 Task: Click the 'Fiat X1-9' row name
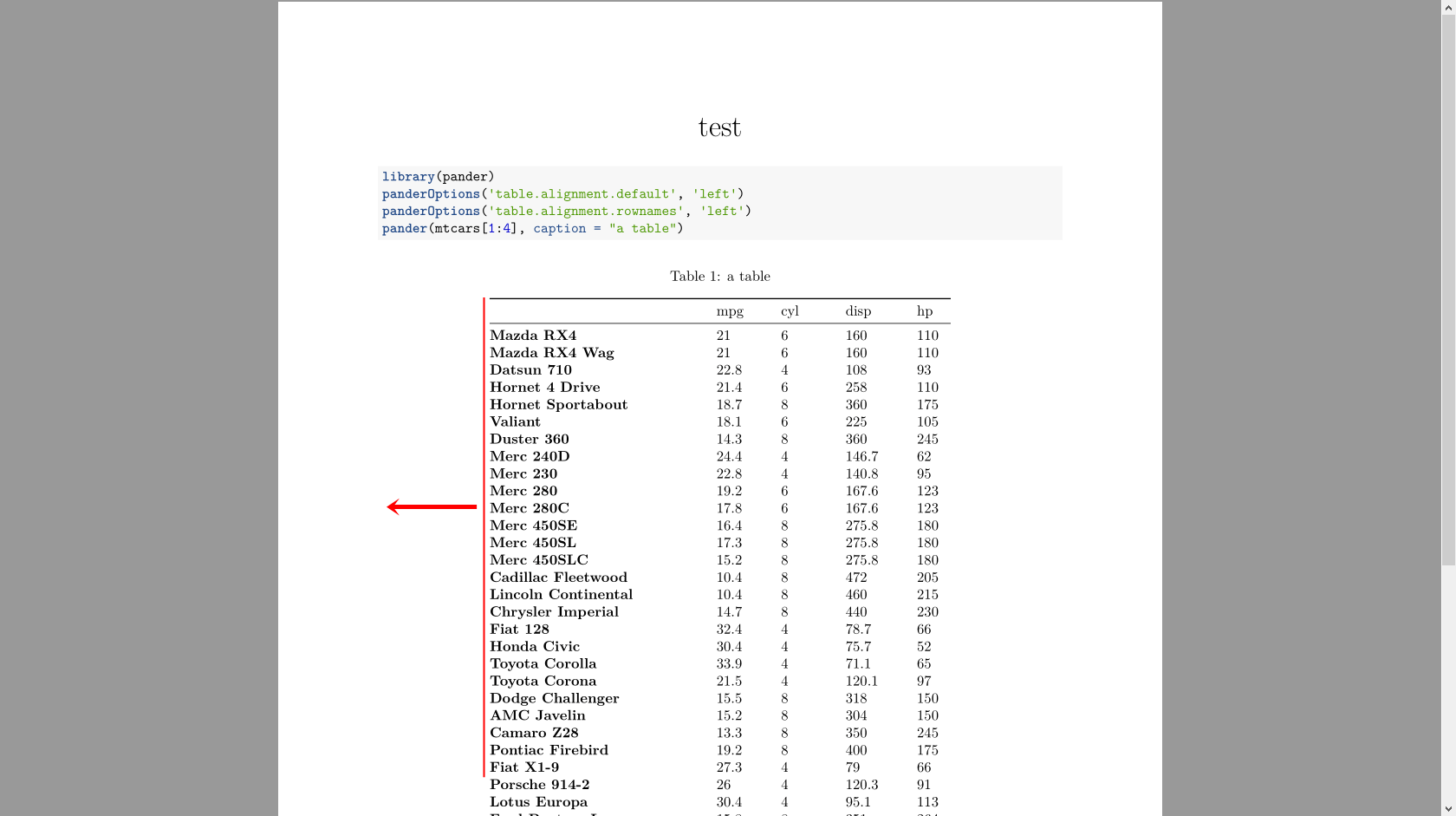click(x=524, y=767)
